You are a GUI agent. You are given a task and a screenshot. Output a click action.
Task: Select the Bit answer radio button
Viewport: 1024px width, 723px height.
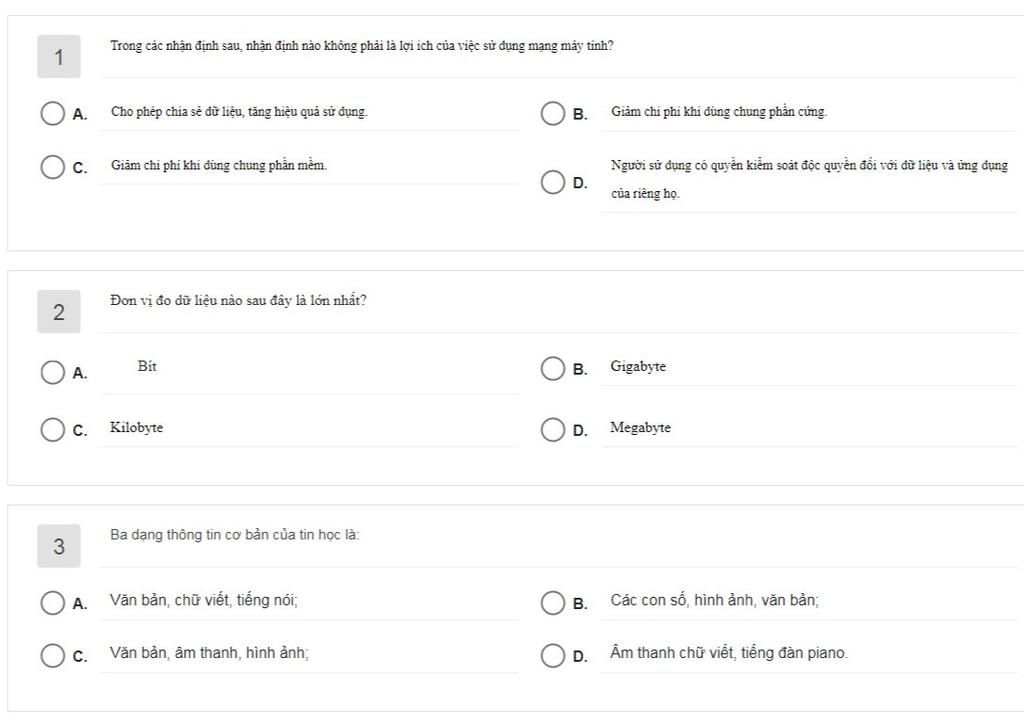[53, 372]
